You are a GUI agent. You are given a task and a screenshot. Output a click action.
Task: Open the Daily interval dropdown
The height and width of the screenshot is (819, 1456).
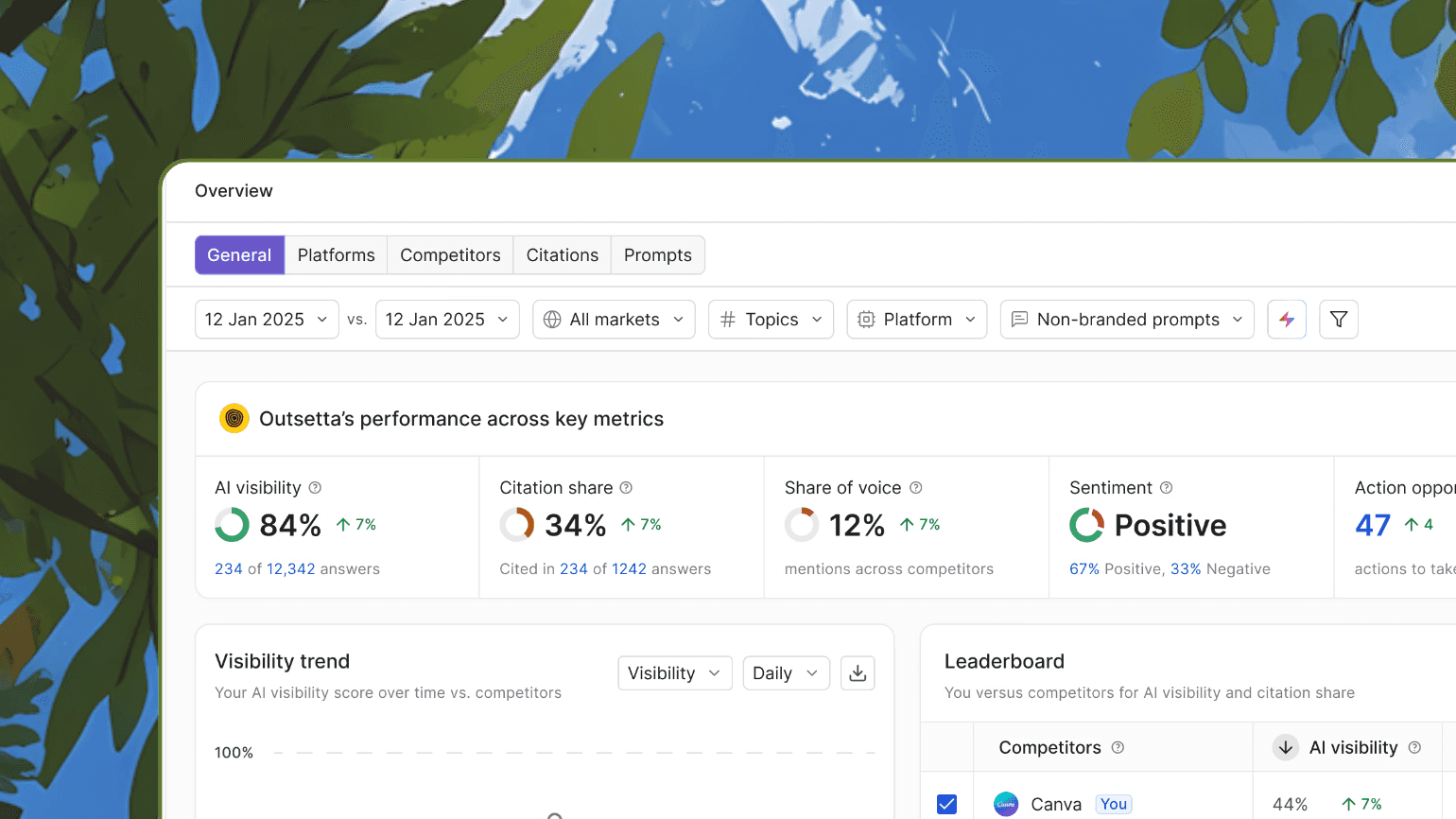click(x=787, y=673)
